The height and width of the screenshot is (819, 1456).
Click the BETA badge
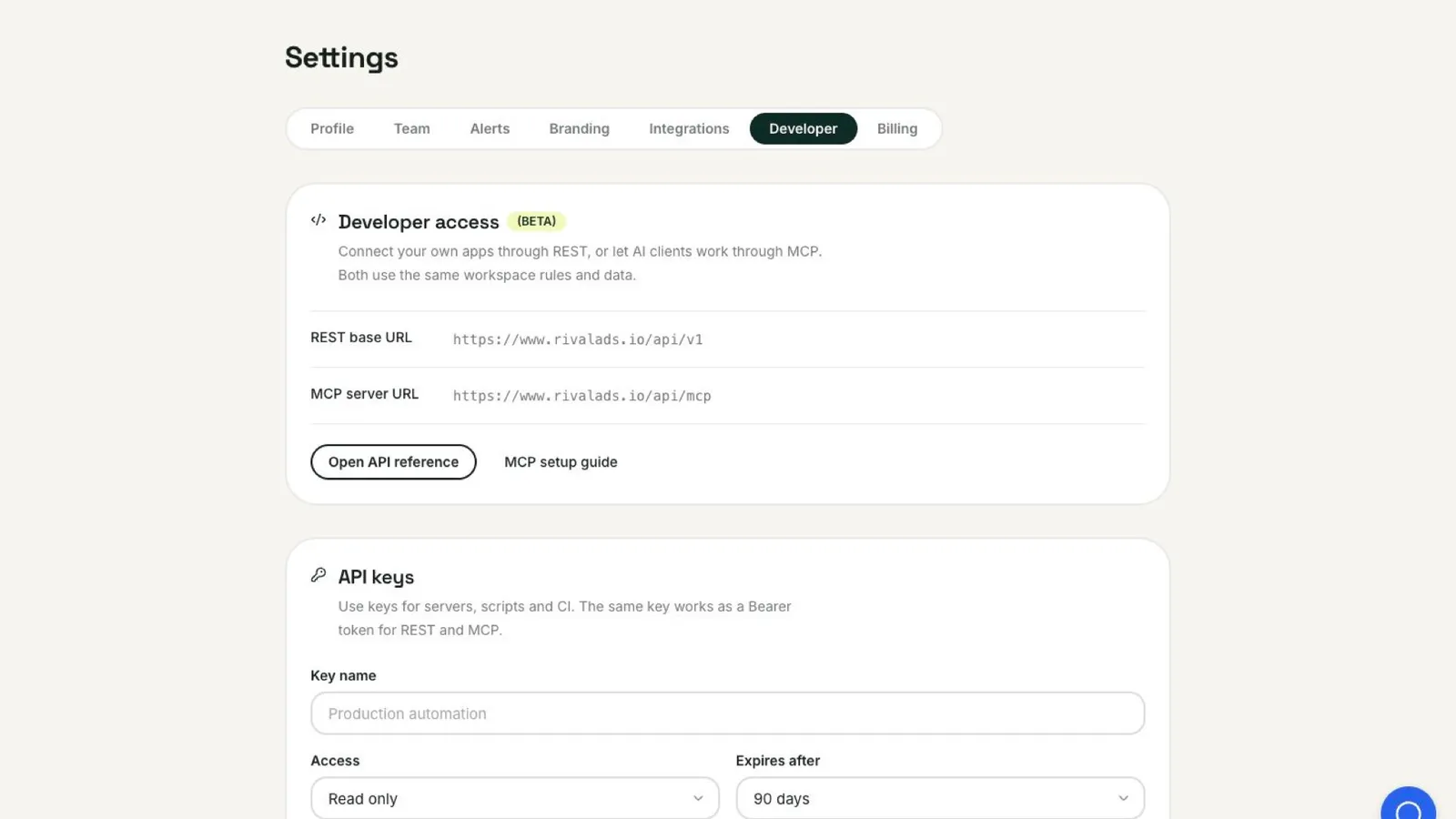[x=537, y=221]
